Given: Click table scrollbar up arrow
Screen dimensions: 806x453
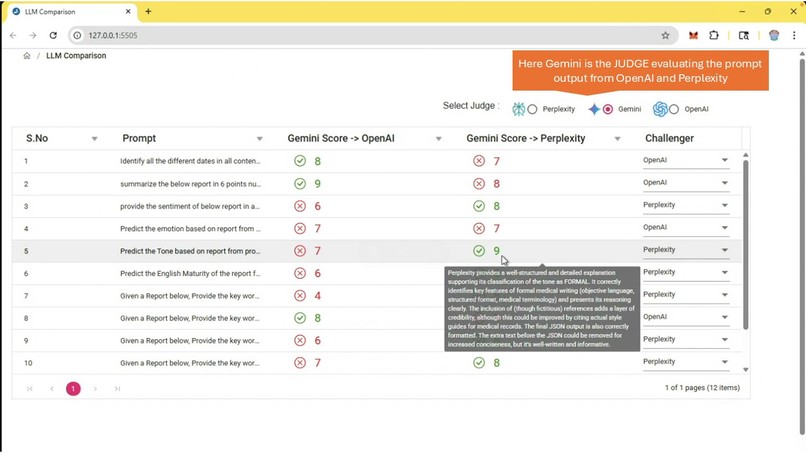Looking at the screenshot, I should [x=745, y=155].
